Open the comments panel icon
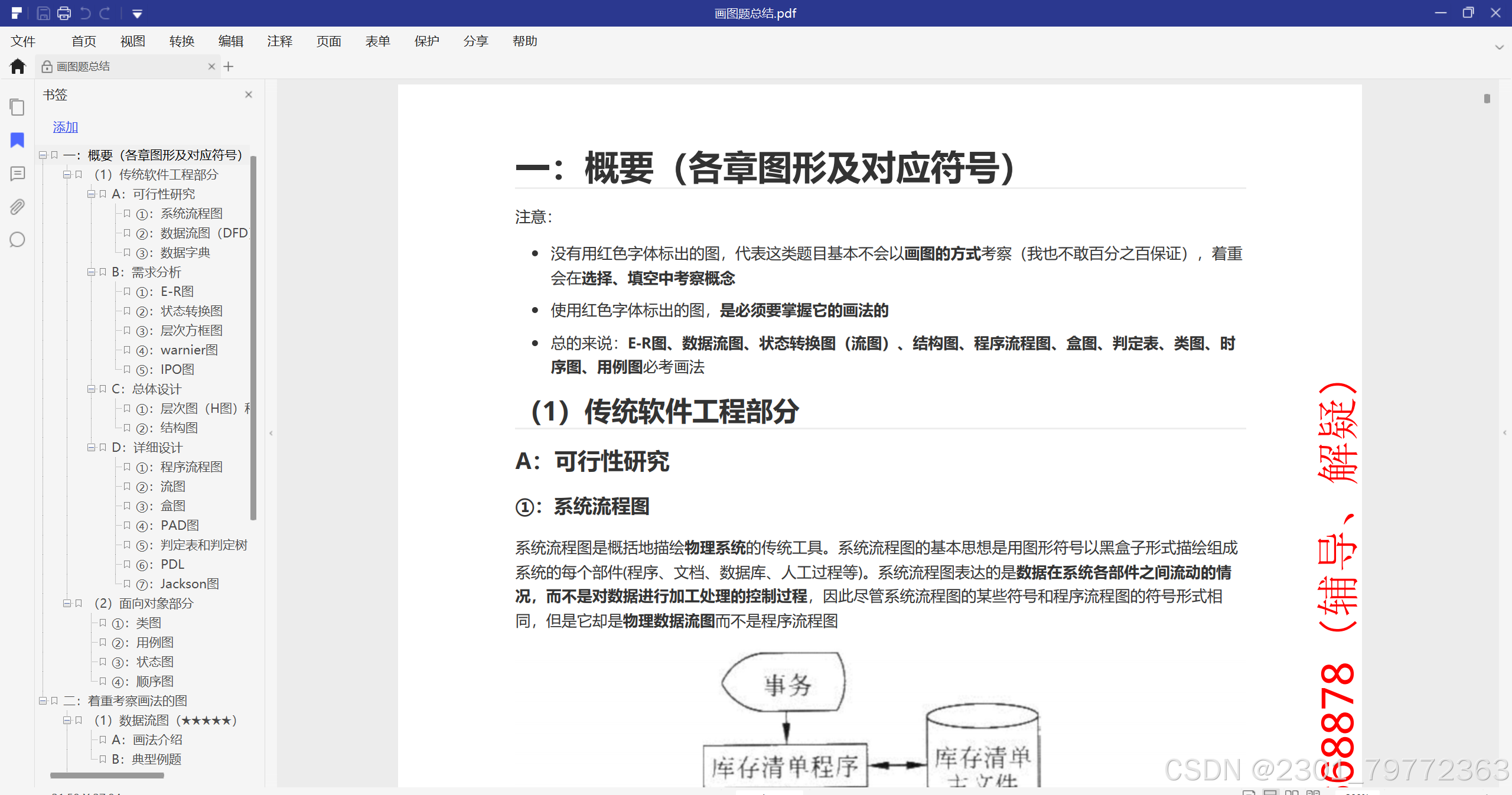 tap(17, 174)
